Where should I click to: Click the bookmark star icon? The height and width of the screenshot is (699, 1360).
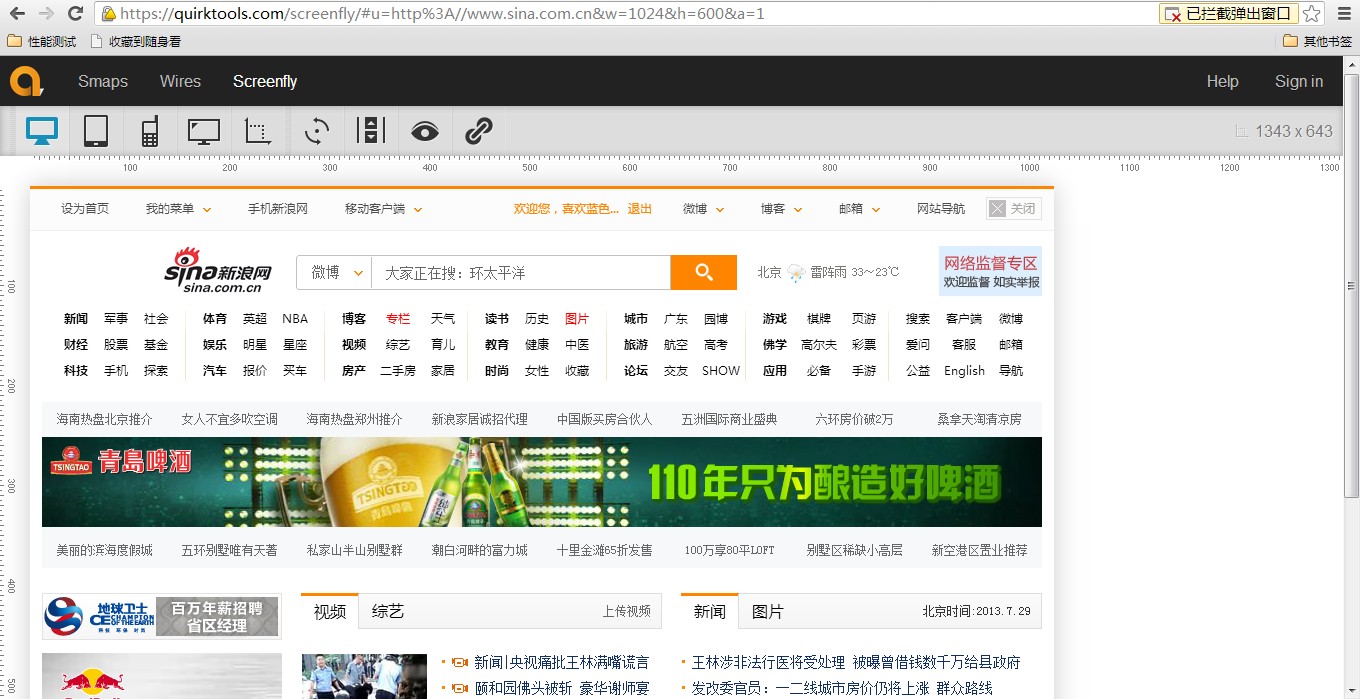pos(1312,14)
